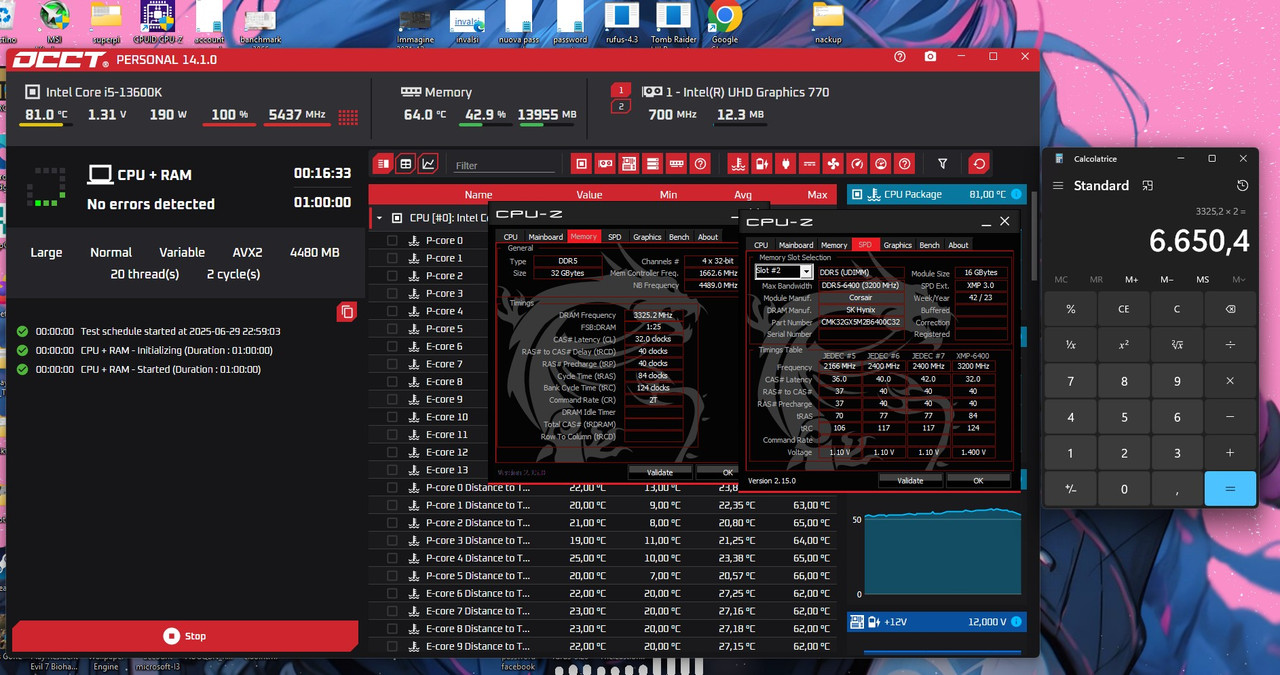1280x675 pixels.
Task: Open CPU tab in CPU-Z SPD window
Action: click(761, 245)
